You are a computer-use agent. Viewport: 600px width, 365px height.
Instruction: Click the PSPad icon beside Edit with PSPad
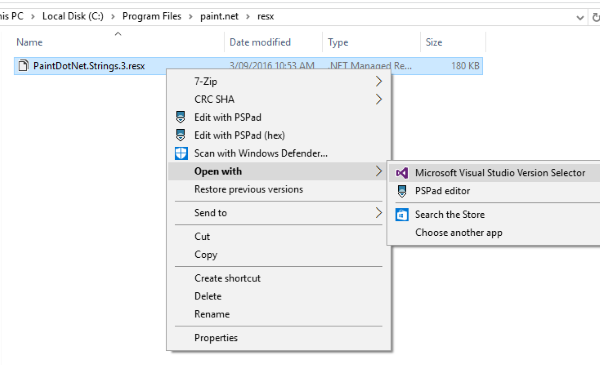coord(180,117)
